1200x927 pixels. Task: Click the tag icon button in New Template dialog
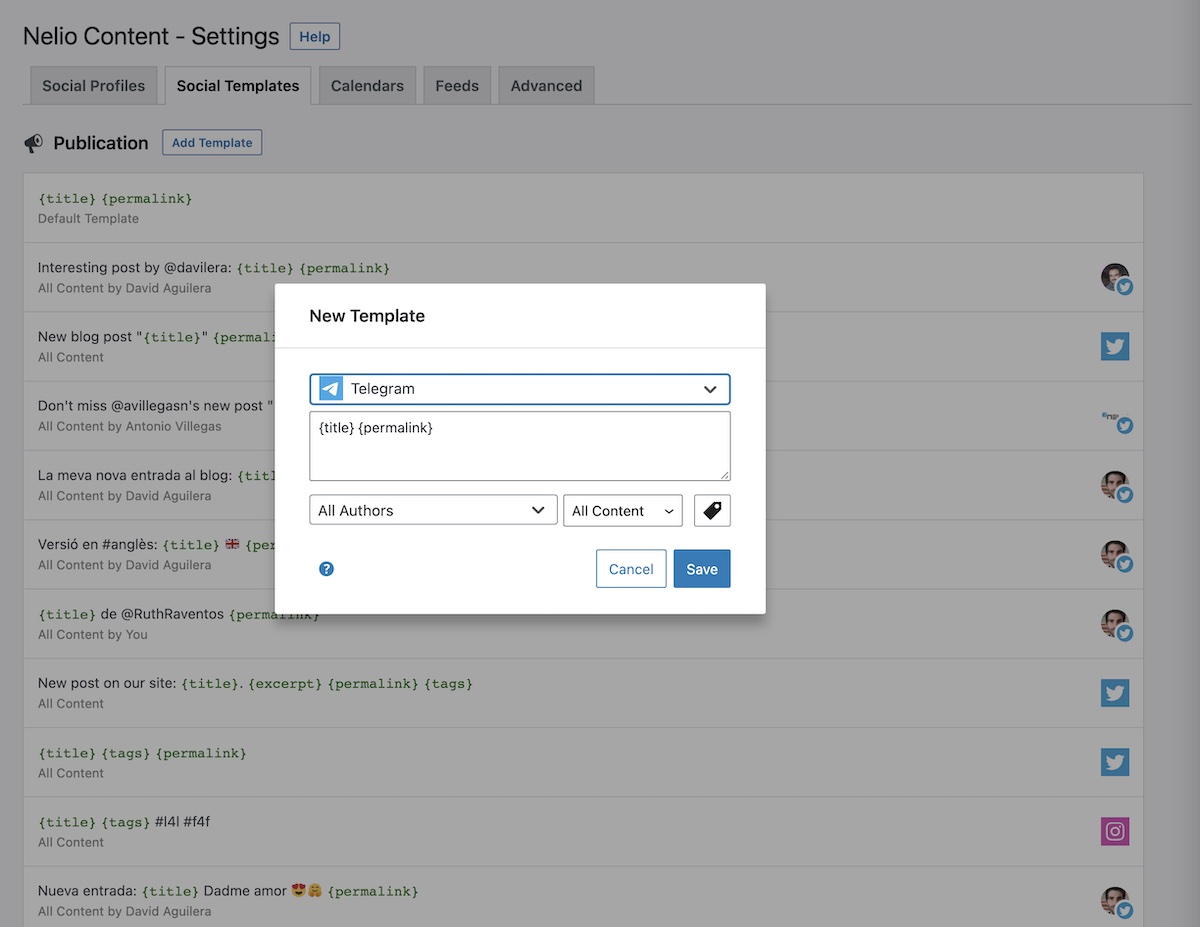(712, 510)
